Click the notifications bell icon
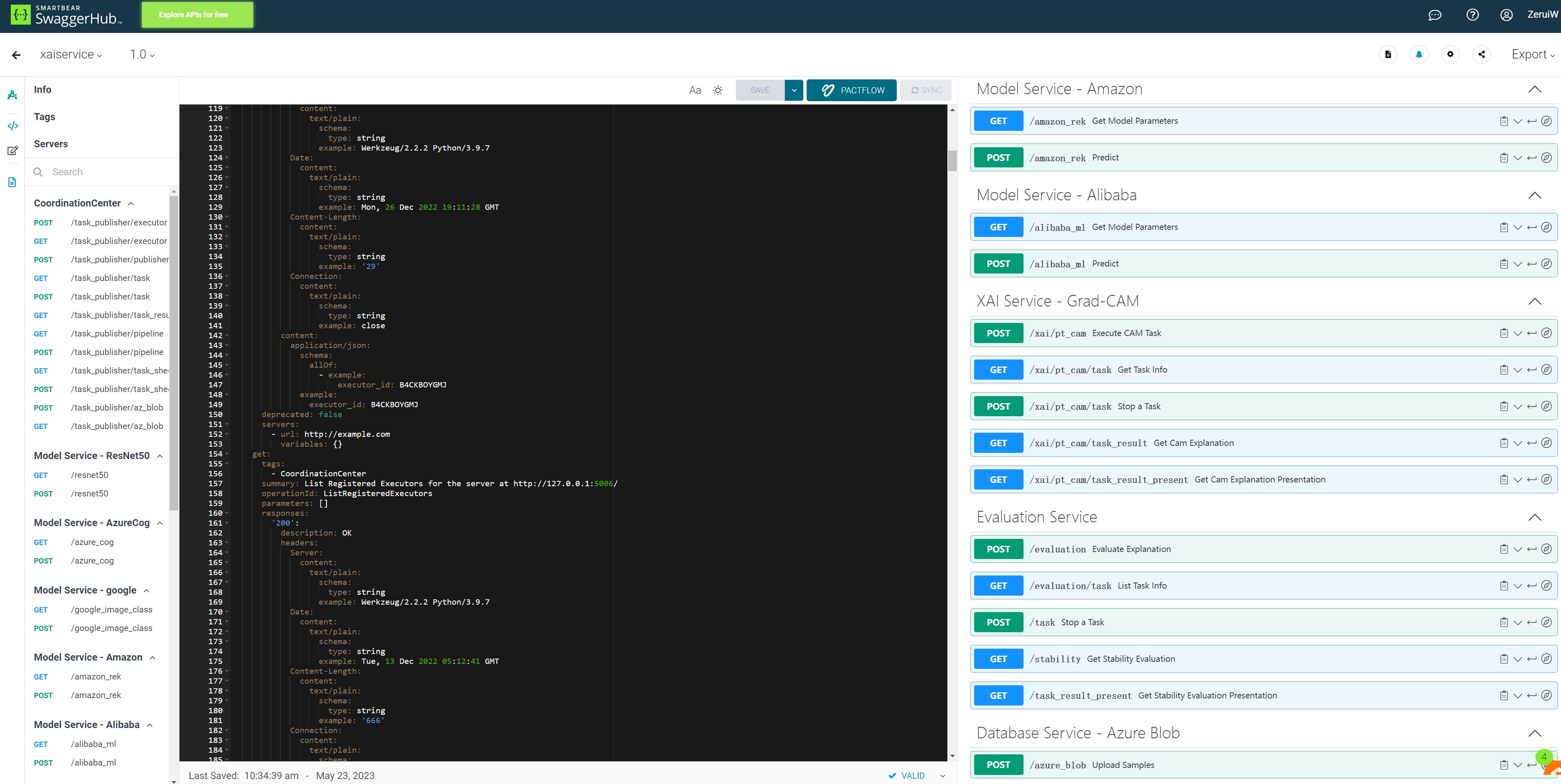The width and height of the screenshot is (1561, 784). click(x=1419, y=55)
